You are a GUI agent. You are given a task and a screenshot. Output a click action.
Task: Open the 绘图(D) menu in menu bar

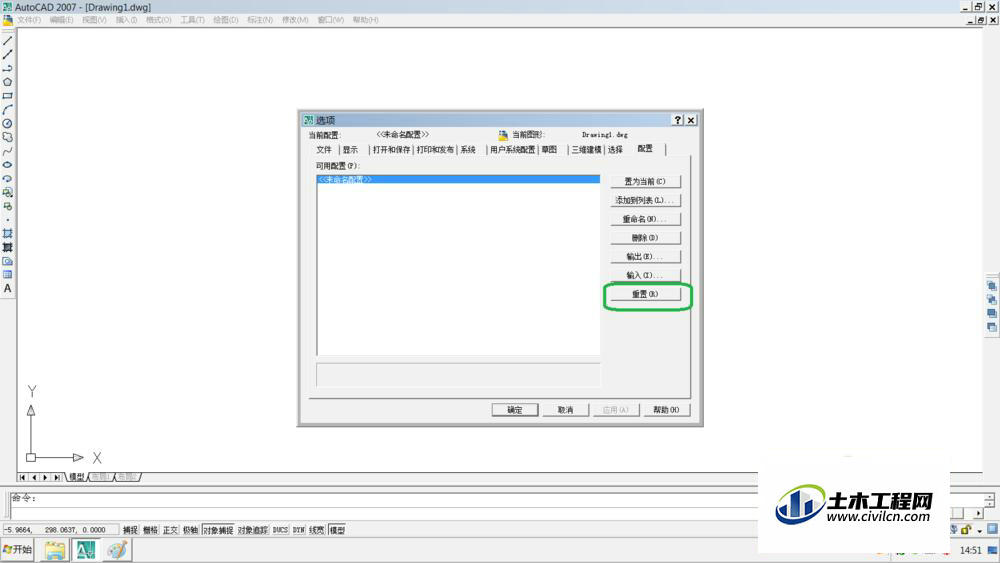pos(226,20)
